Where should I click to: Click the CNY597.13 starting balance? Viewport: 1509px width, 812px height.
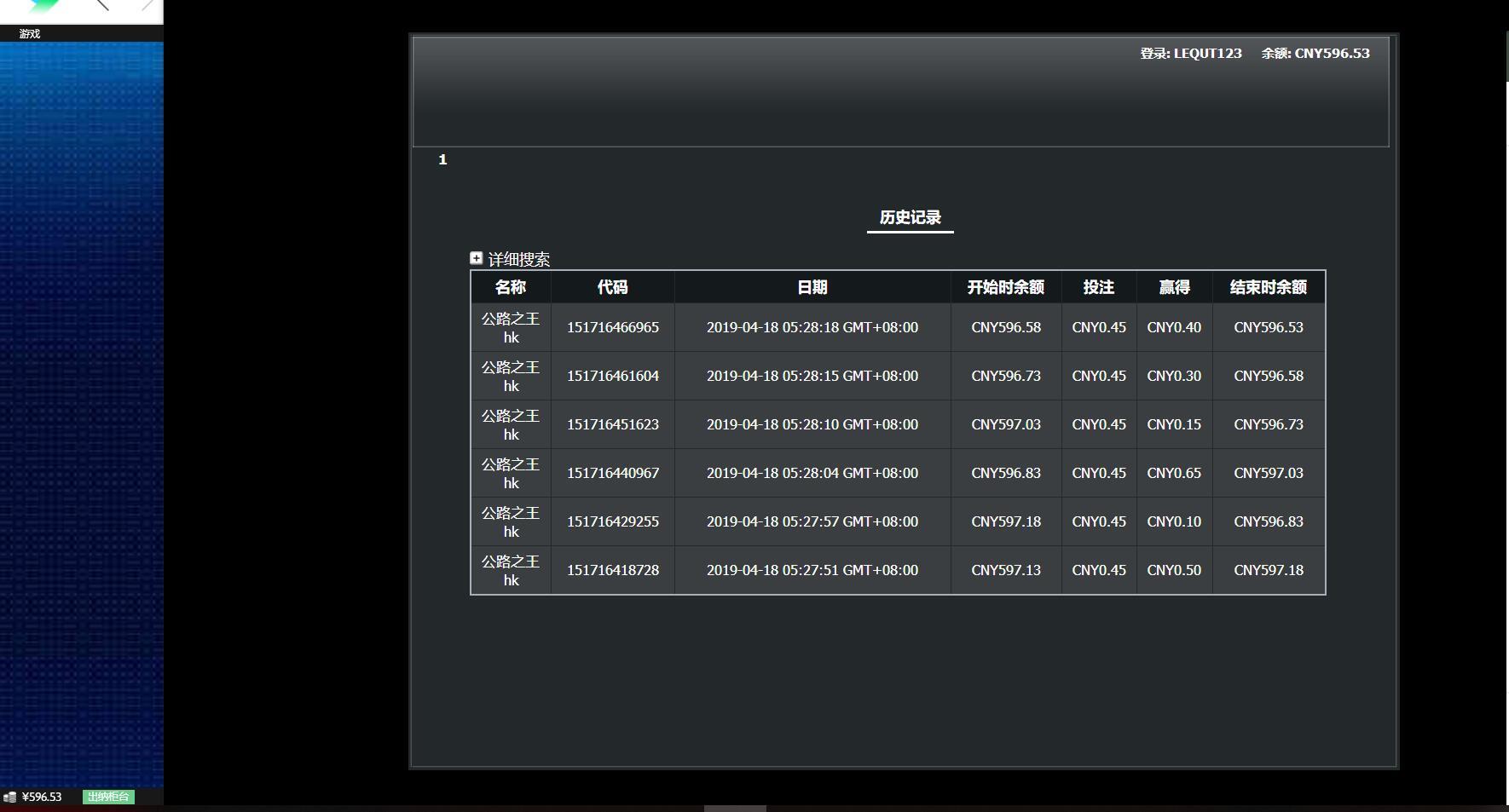click(1006, 570)
